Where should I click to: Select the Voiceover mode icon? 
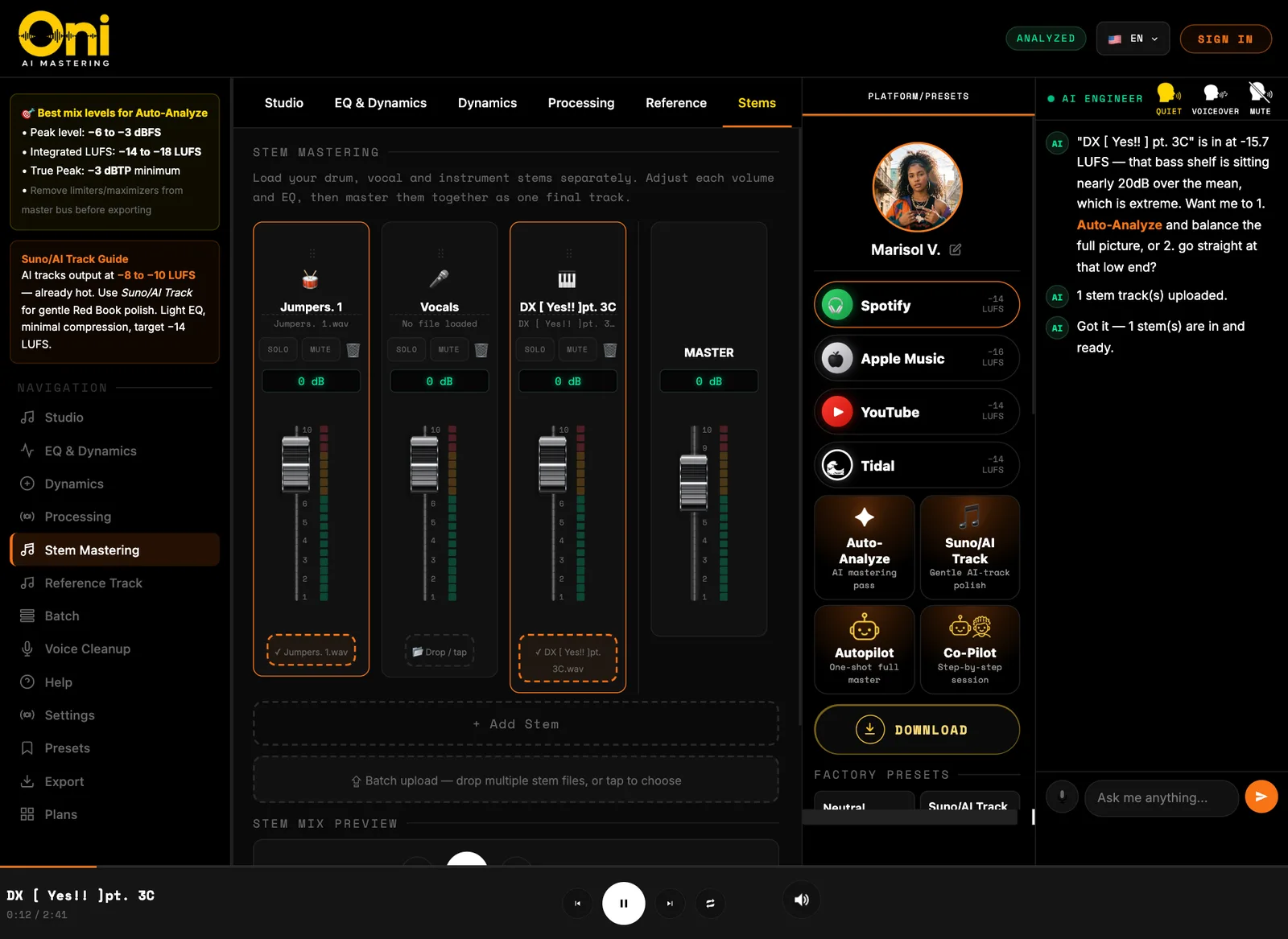coord(1216,98)
